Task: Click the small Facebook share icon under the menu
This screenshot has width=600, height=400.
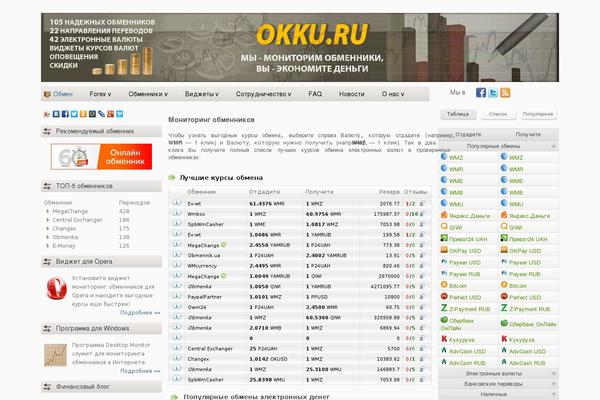Action: click(65, 114)
